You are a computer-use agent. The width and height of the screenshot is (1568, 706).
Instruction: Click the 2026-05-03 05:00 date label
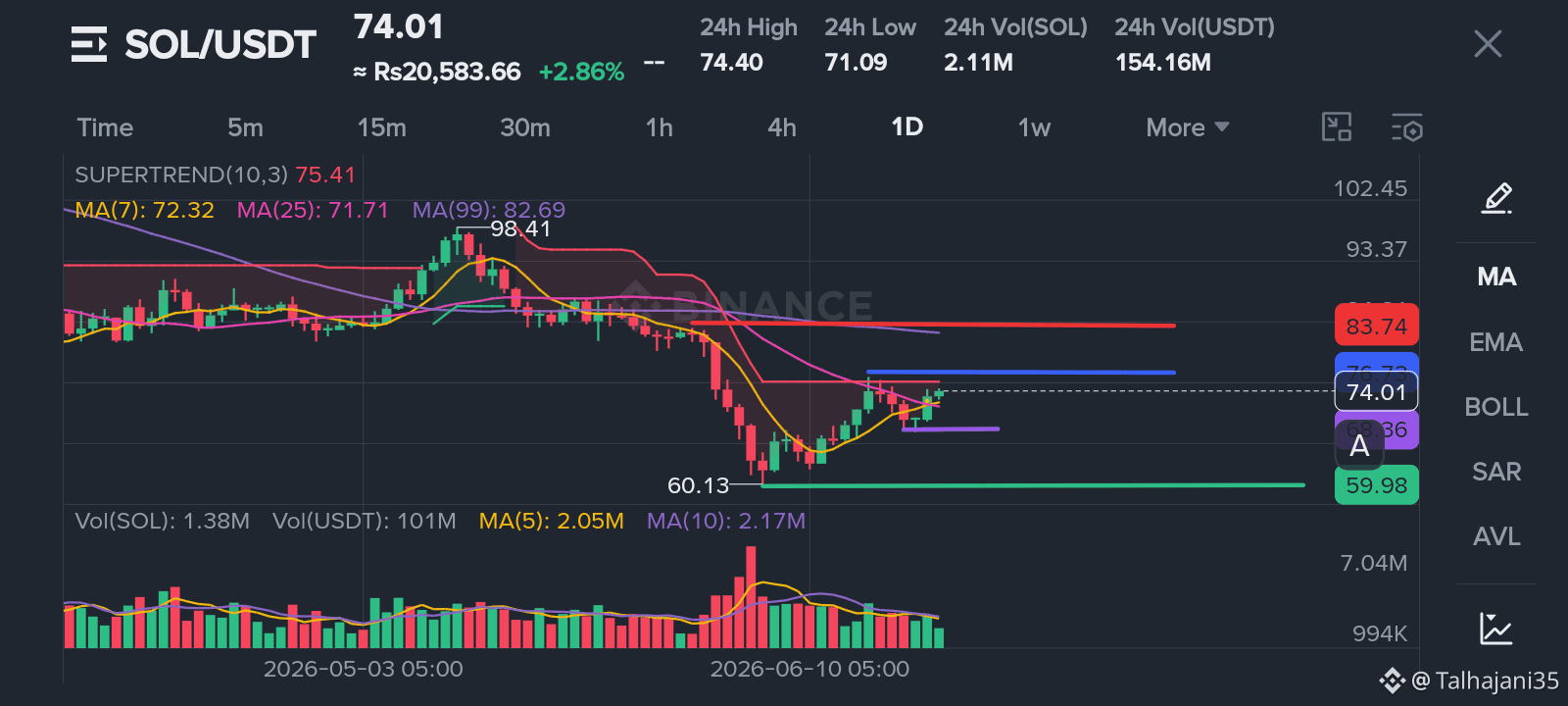pyautogui.click(x=364, y=669)
